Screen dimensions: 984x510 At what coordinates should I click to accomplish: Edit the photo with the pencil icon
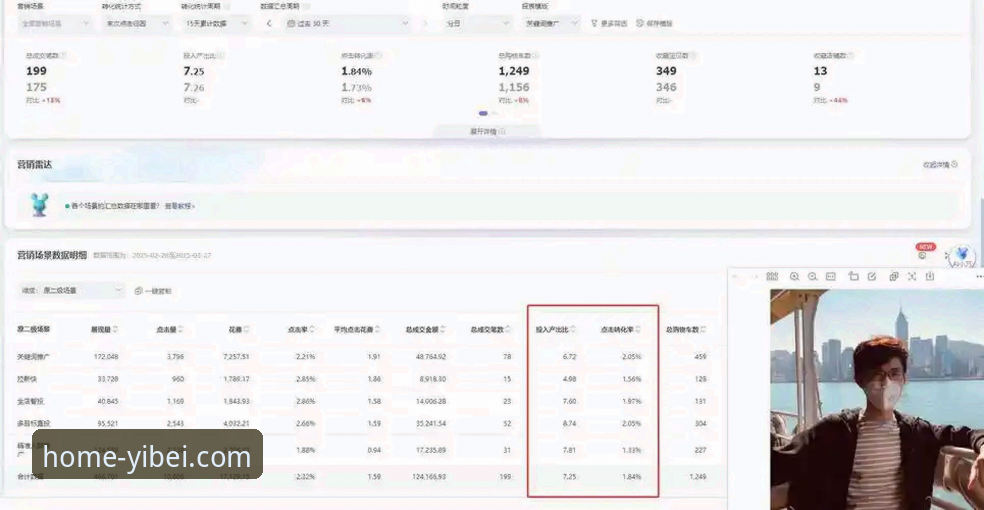pyautogui.click(x=872, y=276)
